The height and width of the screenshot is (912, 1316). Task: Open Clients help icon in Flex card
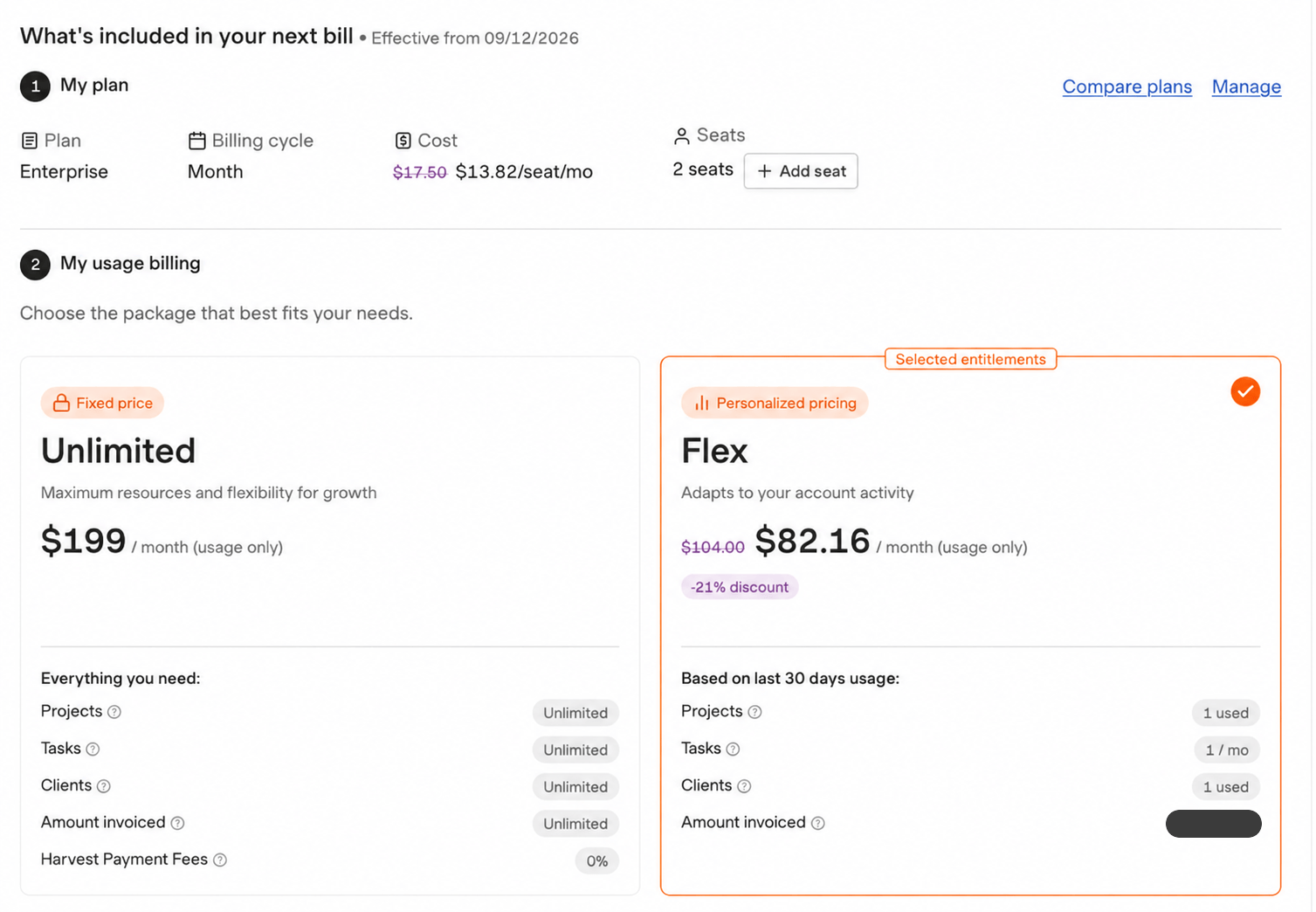pyautogui.click(x=744, y=786)
